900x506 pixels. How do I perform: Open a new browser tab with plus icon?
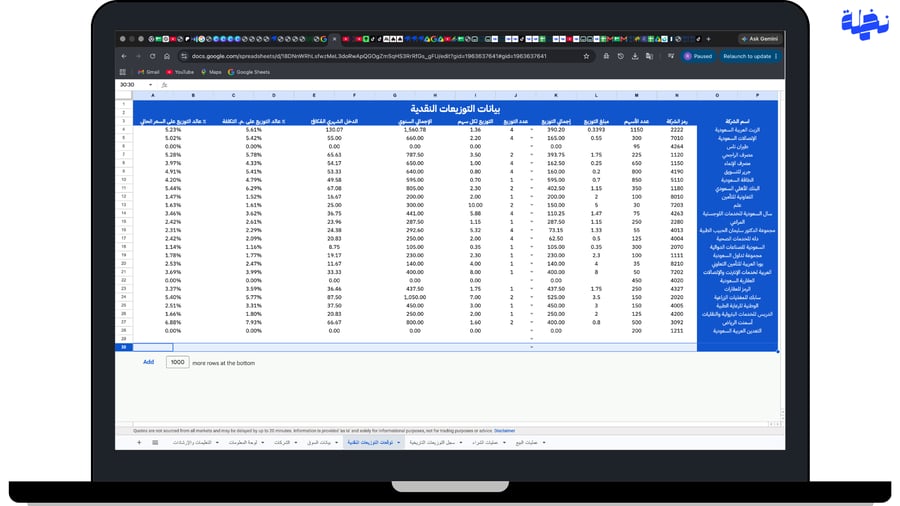coord(708,39)
